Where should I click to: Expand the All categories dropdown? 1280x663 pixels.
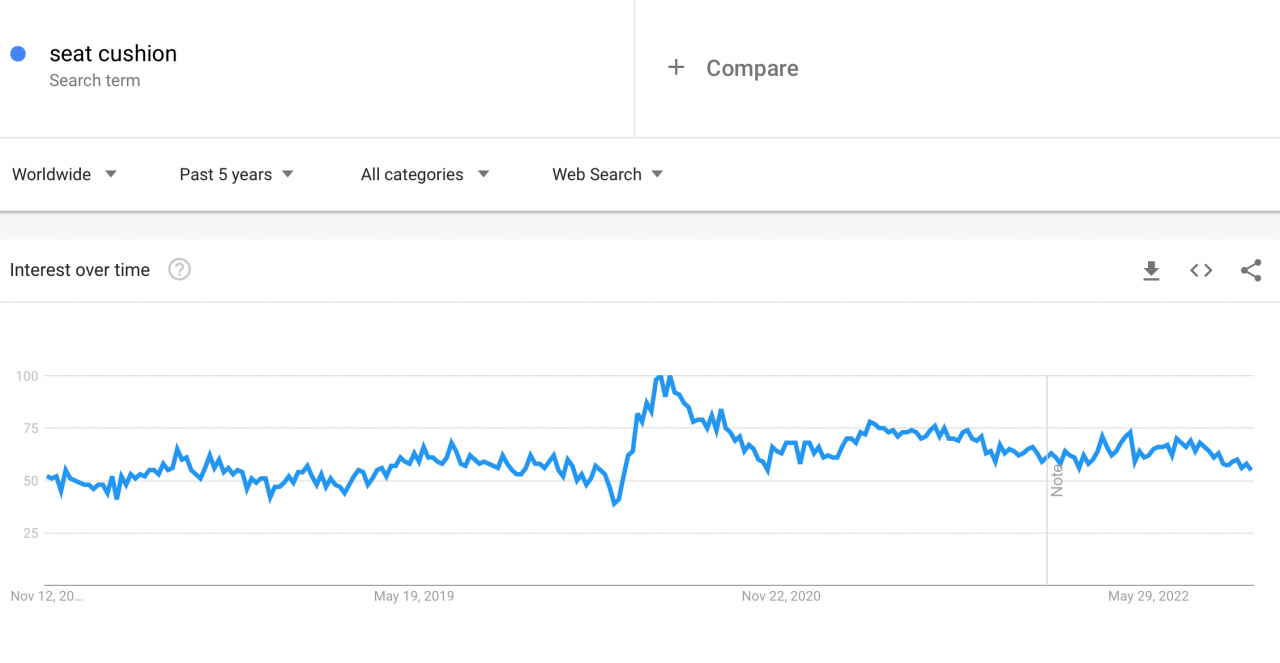coord(423,174)
